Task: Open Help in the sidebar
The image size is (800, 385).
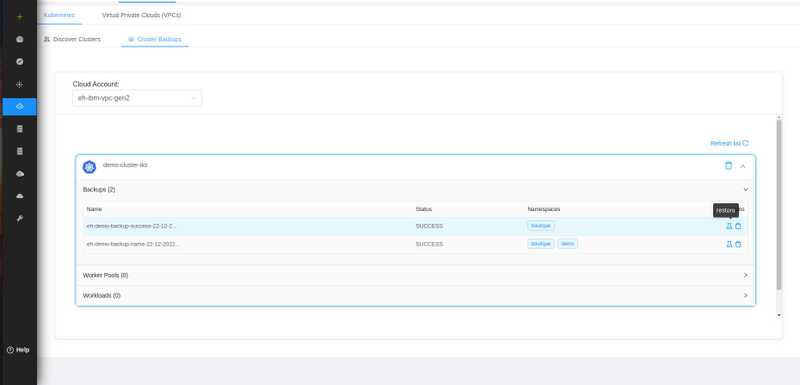Action: pos(18,350)
